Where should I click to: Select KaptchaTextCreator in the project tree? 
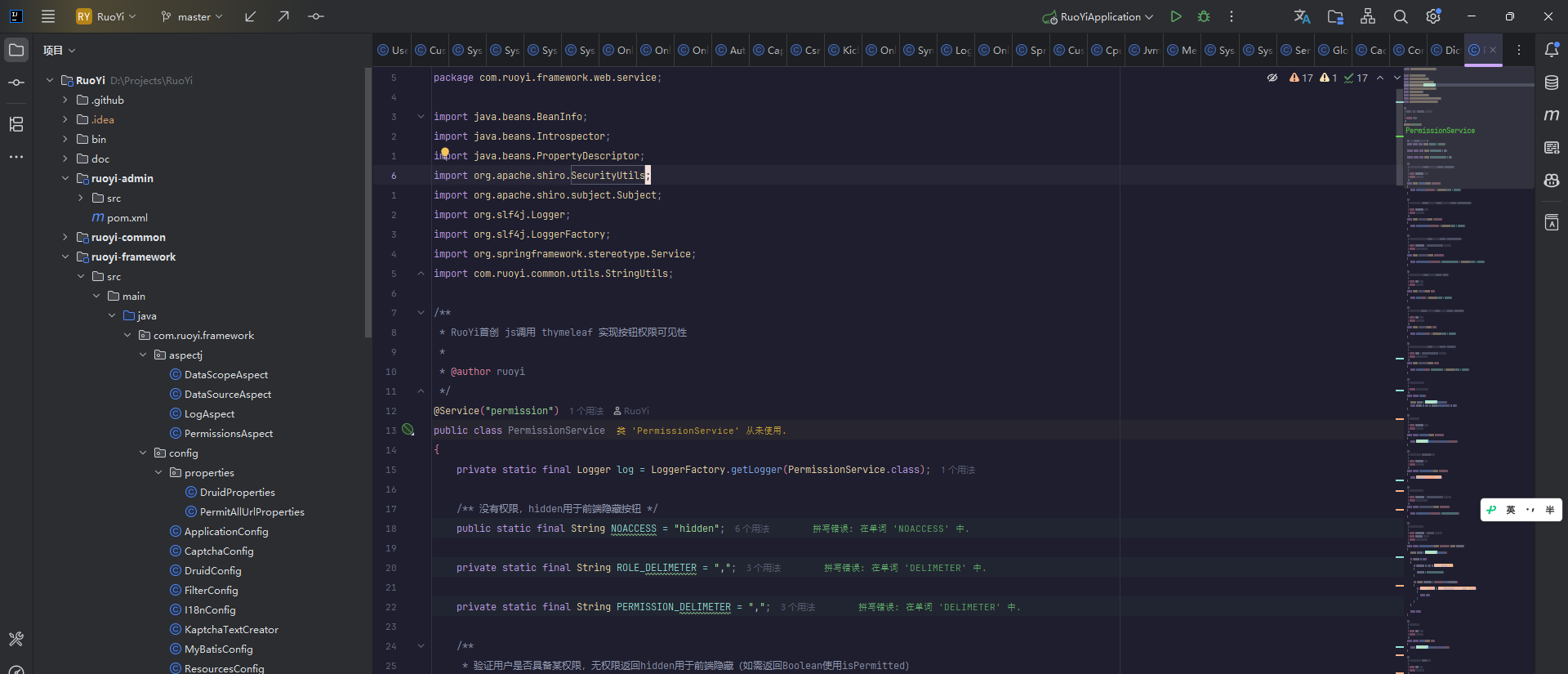(x=231, y=629)
